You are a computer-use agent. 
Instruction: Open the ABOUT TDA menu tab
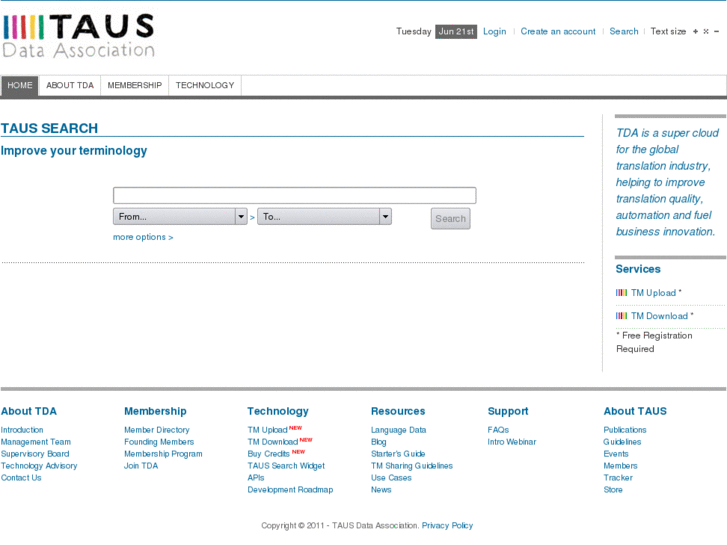[x=70, y=85]
